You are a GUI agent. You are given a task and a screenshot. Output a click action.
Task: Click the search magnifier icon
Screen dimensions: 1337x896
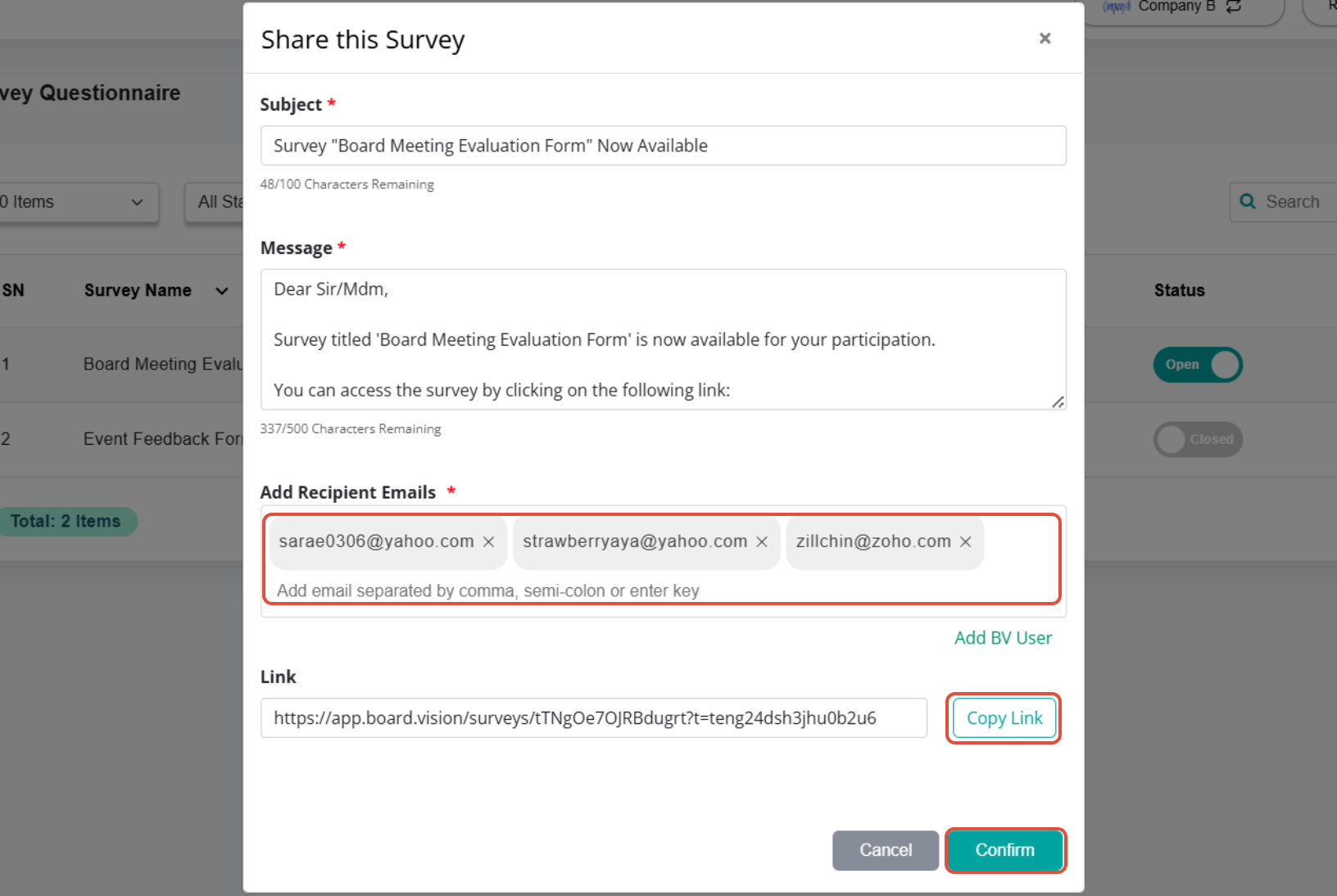click(x=1248, y=201)
